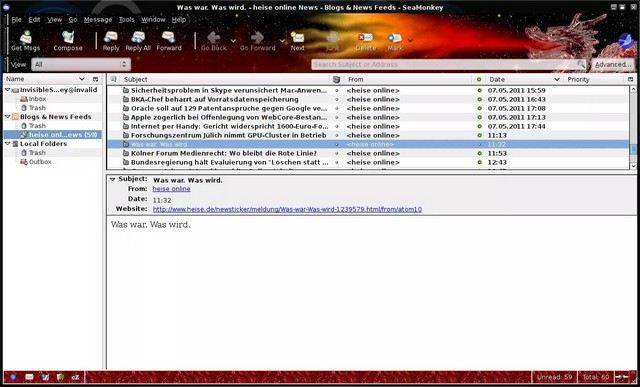Open Address Book status bar icon

[60, 377]
